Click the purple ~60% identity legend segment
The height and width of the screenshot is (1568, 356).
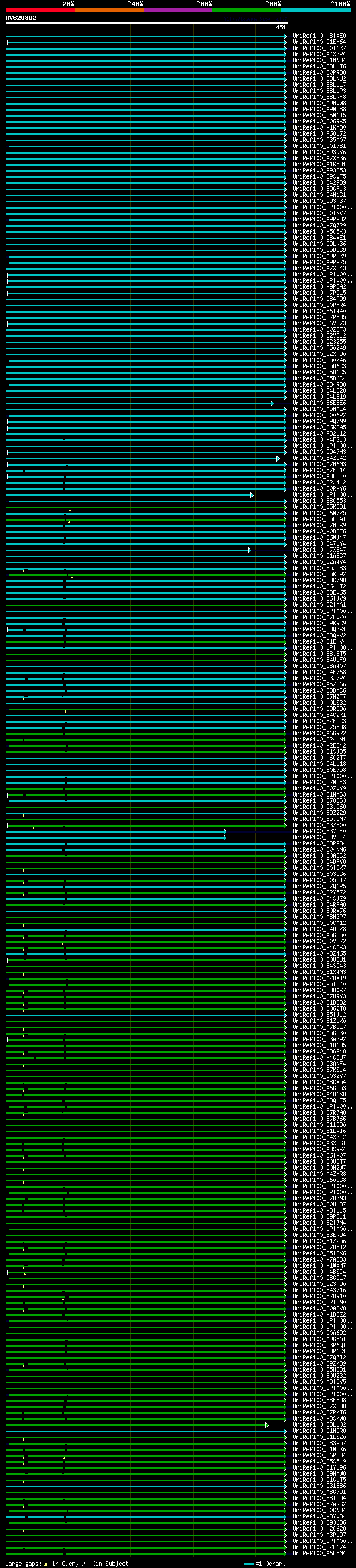[177, 10]
